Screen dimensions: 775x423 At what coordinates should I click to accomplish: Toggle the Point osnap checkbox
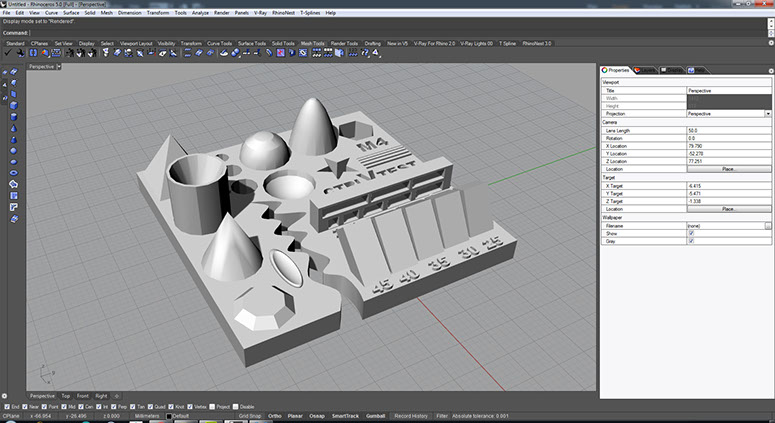tap(44, 407)
